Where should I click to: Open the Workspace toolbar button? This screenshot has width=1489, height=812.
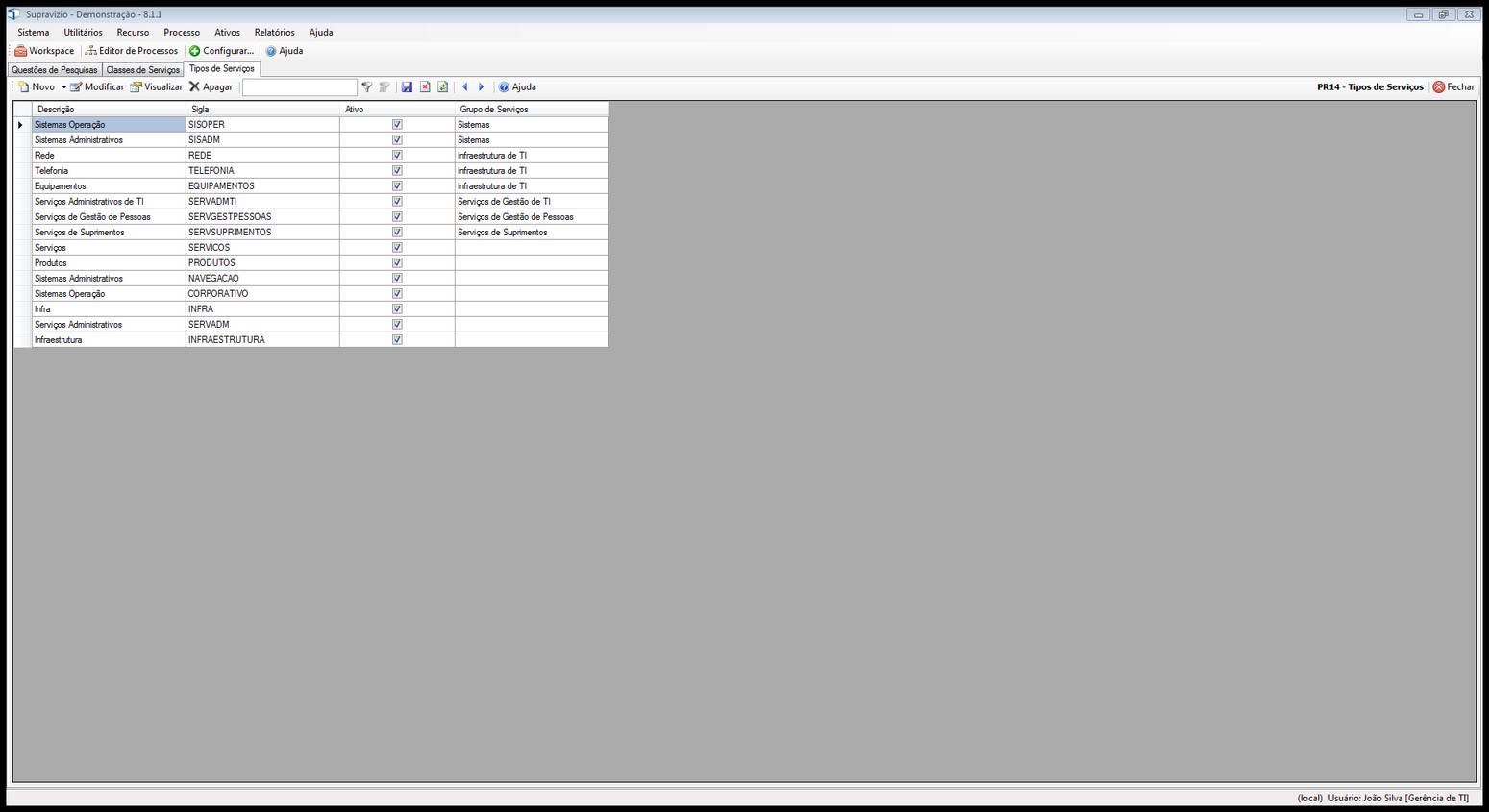[x=44, y=51]
